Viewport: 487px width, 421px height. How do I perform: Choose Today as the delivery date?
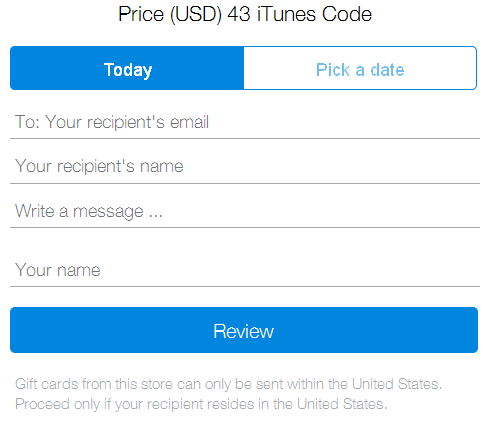[127, 68]
